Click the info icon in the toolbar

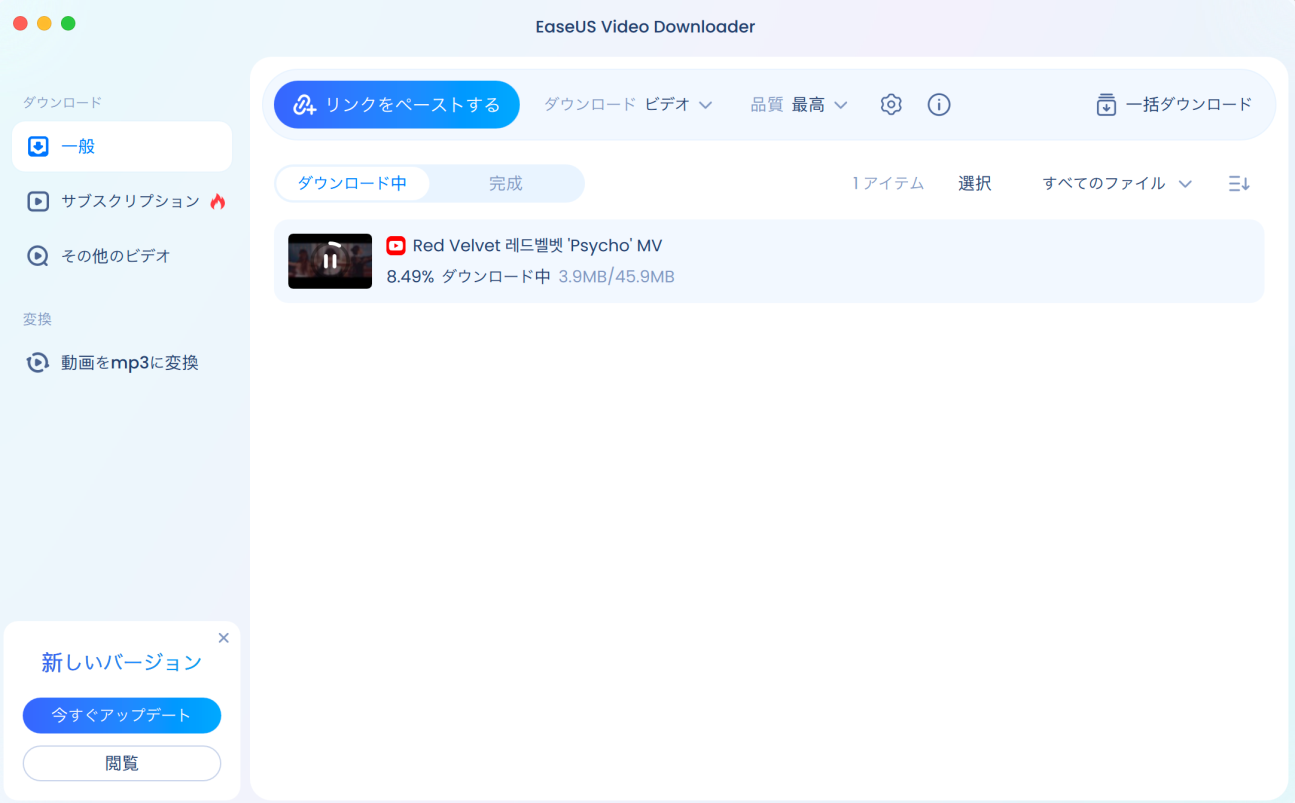click(x=938, y=104)
